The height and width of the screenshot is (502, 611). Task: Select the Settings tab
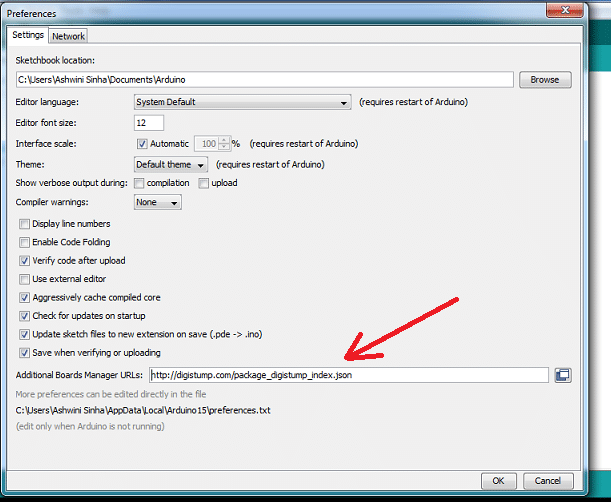(28, 35)
